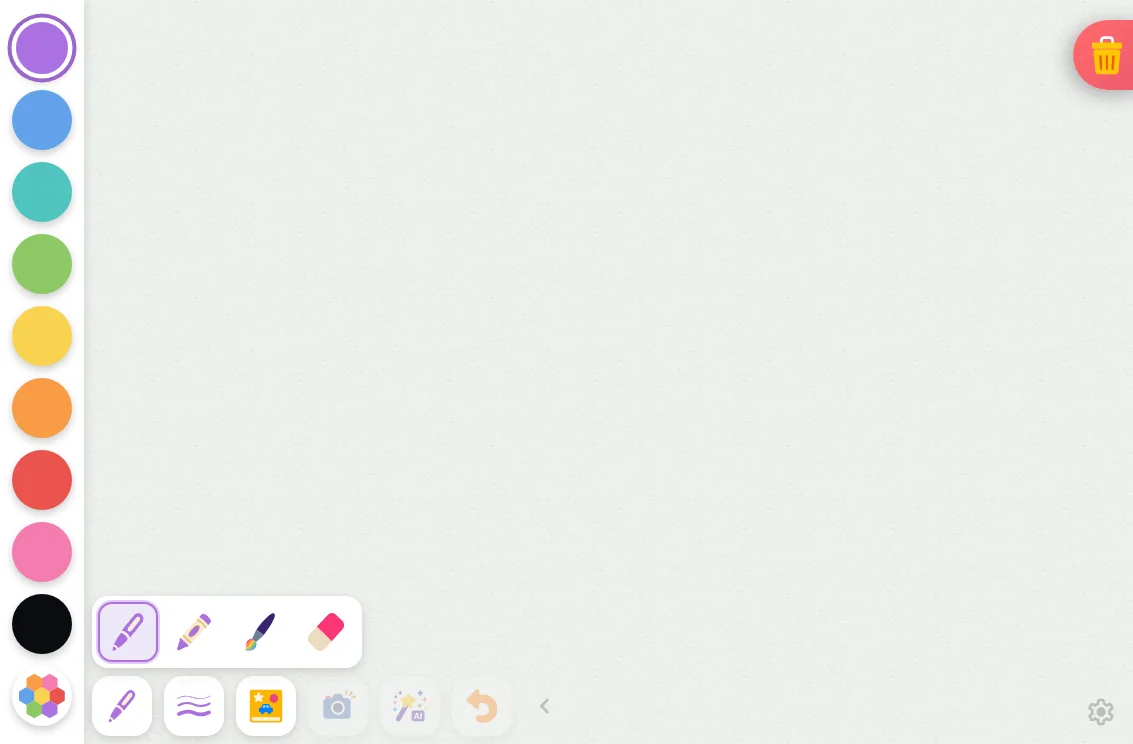Open the sticker picture book
Screen dimensions: 1133x744
coord(266,706)
